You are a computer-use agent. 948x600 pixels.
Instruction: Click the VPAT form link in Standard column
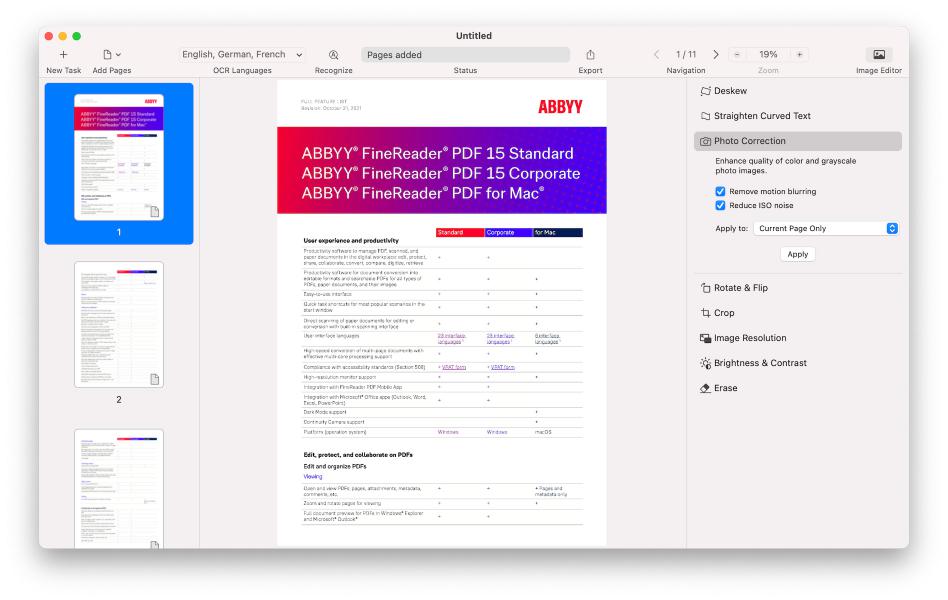click(453, 367)
